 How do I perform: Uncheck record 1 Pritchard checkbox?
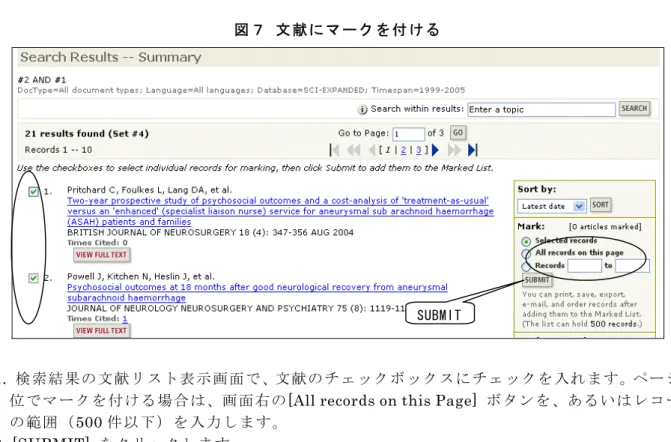tap(33, 191)
